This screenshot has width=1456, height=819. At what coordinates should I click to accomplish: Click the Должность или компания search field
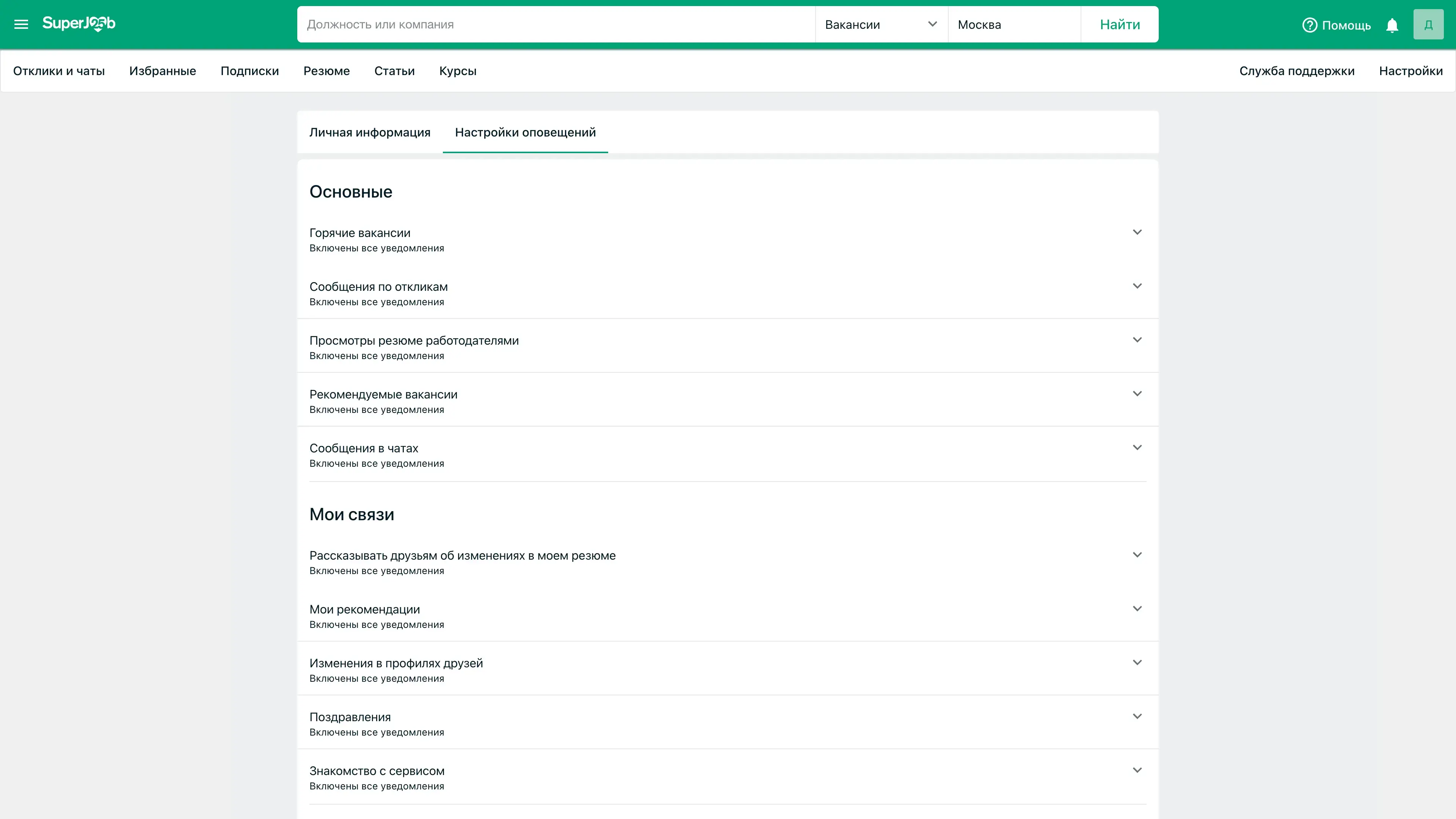click(x=555, y=24)
